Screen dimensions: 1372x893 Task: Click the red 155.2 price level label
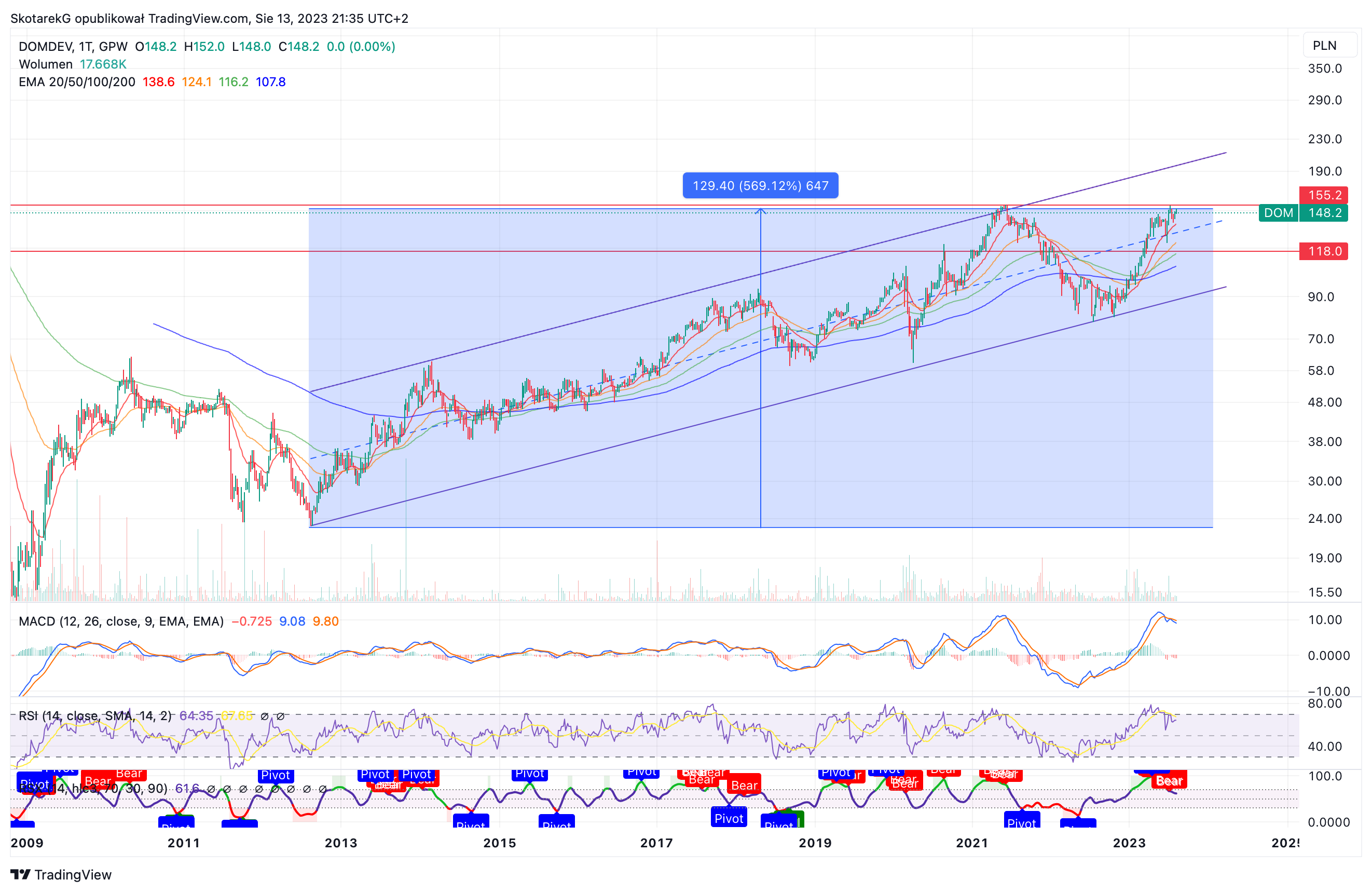point(1324,195)
